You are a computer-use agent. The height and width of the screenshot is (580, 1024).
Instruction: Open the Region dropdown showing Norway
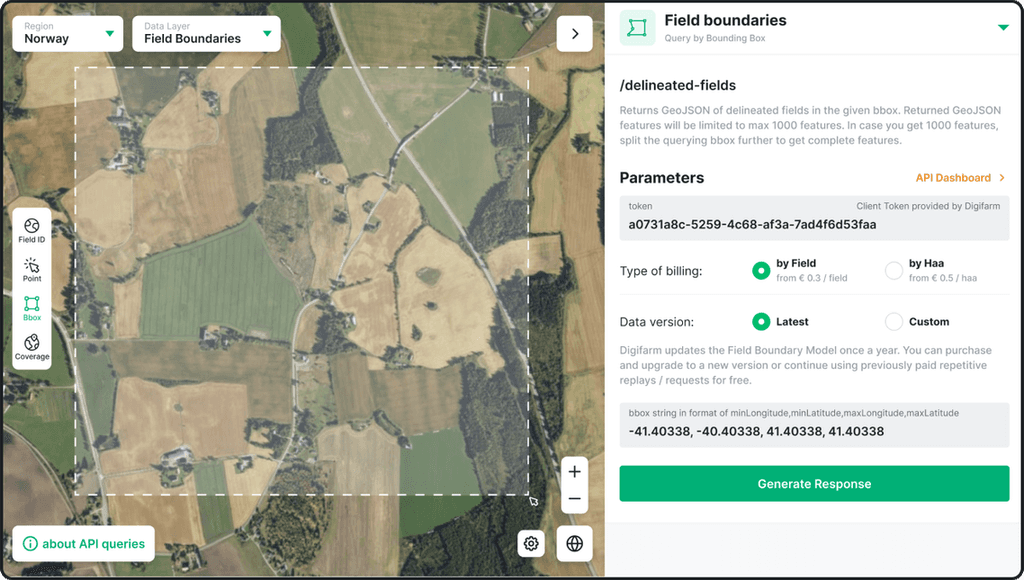[67, 33]
